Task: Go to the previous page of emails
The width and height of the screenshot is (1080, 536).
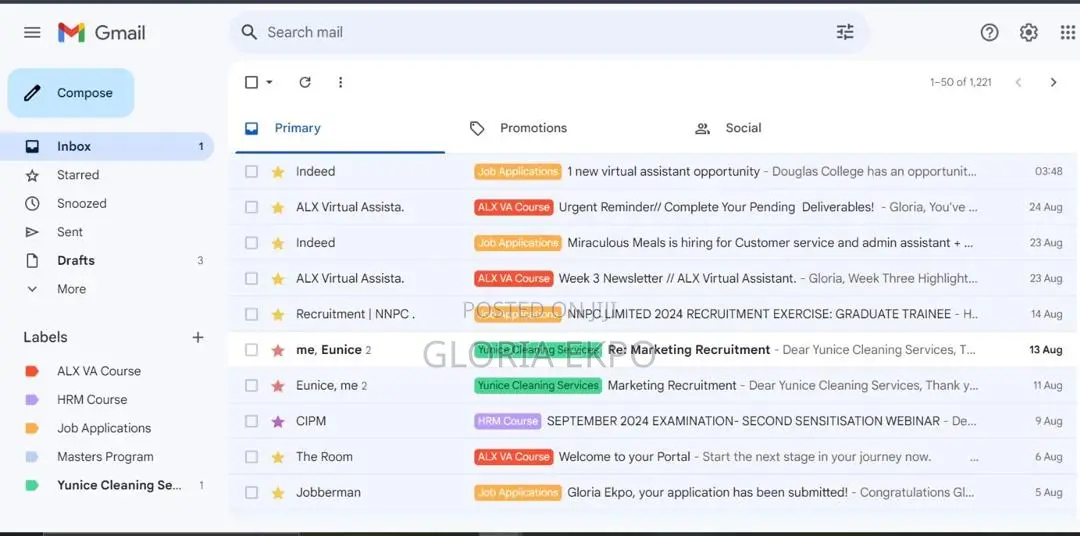Action: (x=1018, y=82)
